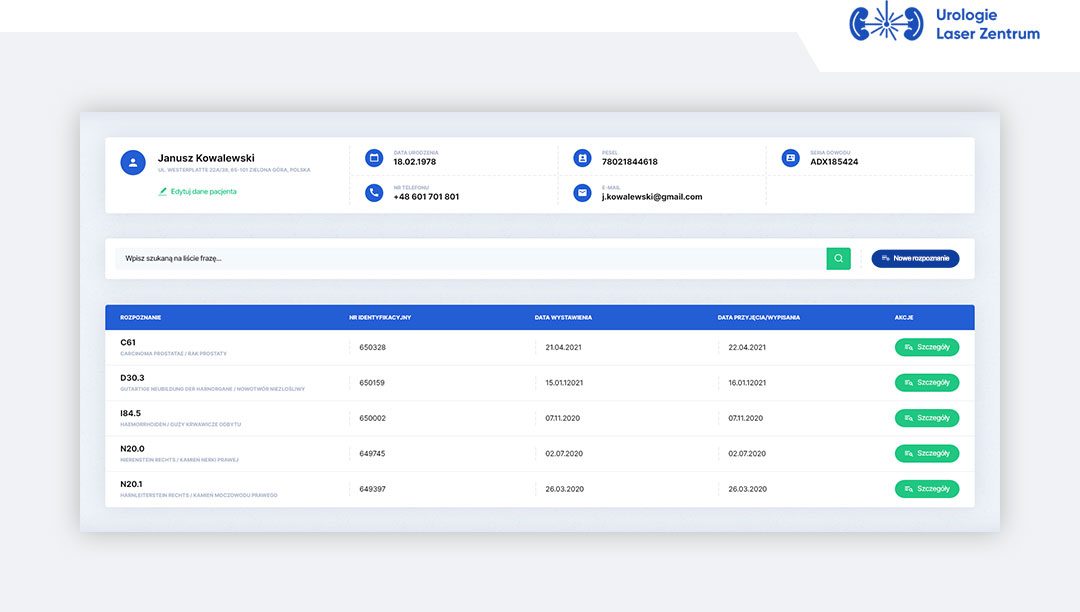Sort by Nr identyfikacyjny column header

pyautogui.click(x=380, y=318)
